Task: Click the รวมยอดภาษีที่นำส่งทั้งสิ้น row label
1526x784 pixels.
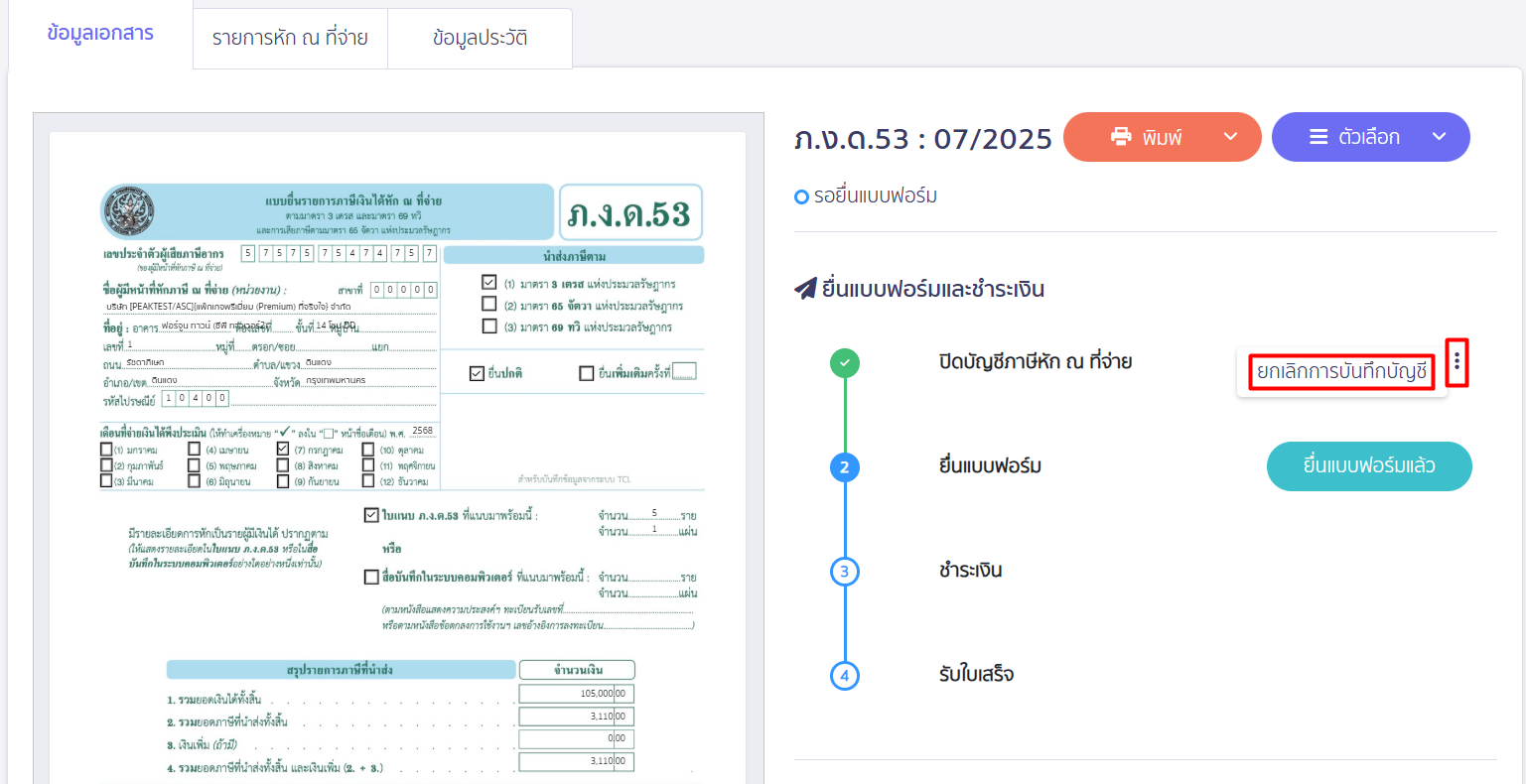Action: point(227,721)
